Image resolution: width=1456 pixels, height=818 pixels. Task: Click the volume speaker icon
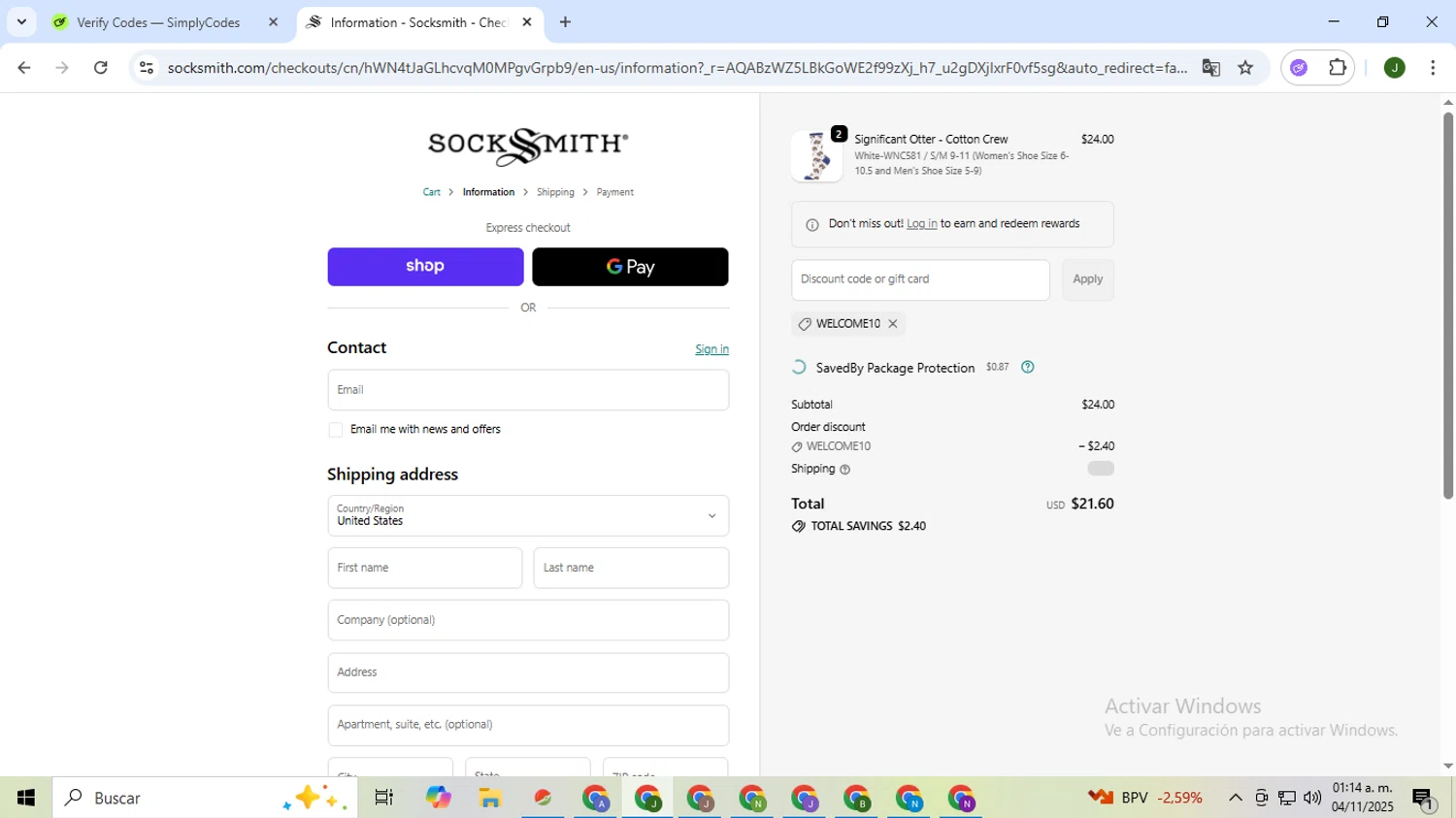click(x=1312, y=798)
